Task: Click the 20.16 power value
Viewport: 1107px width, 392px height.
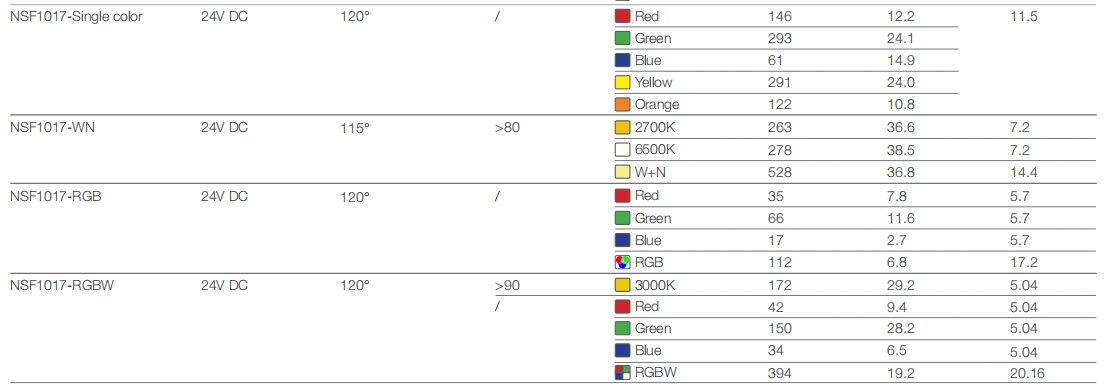Action: click(x=1027, y=373)
